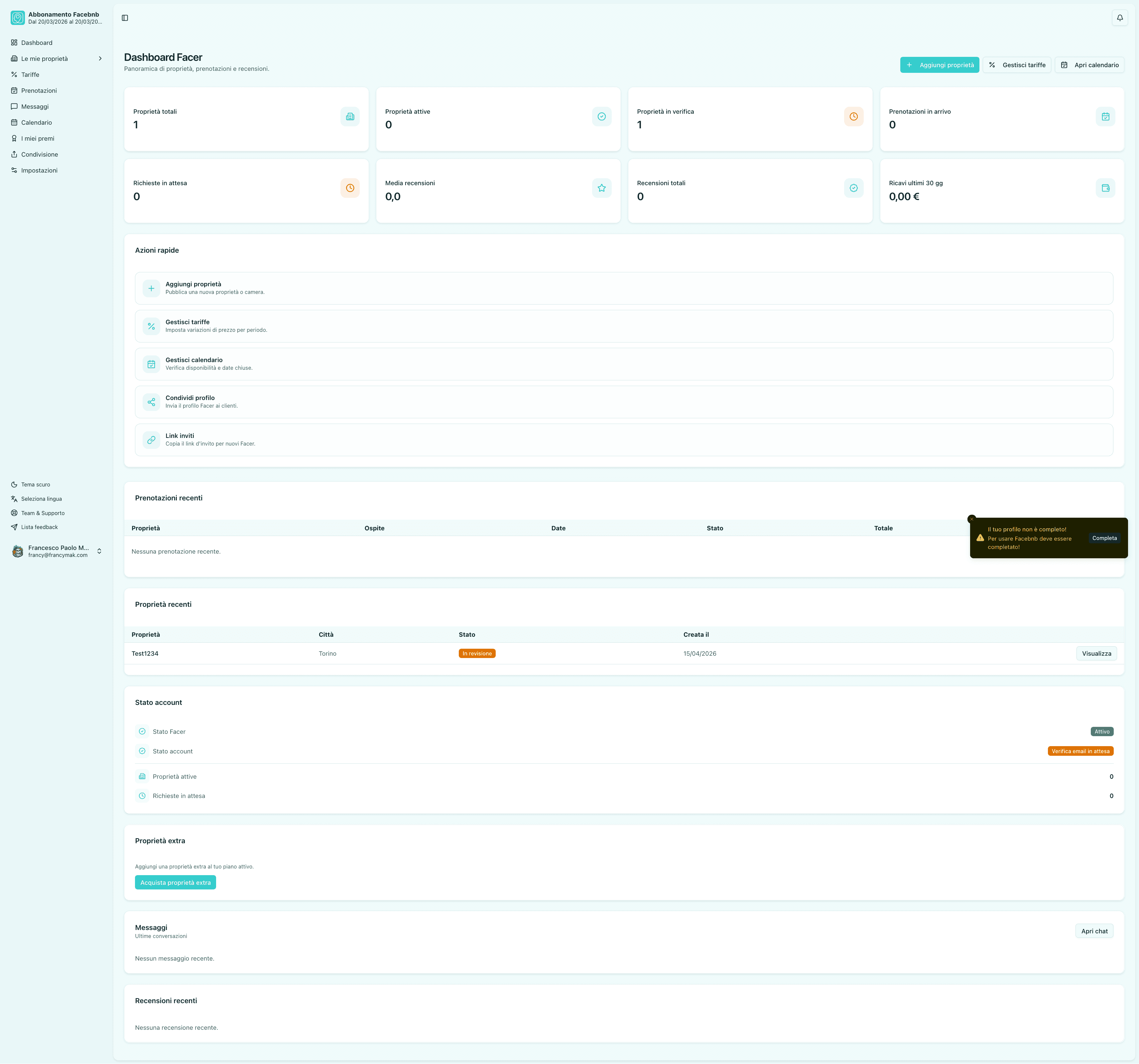Click Visualizza for Test1234 property
Image resolution: width=1139 pixels, height=1064 pixels.
point(1096,654)
